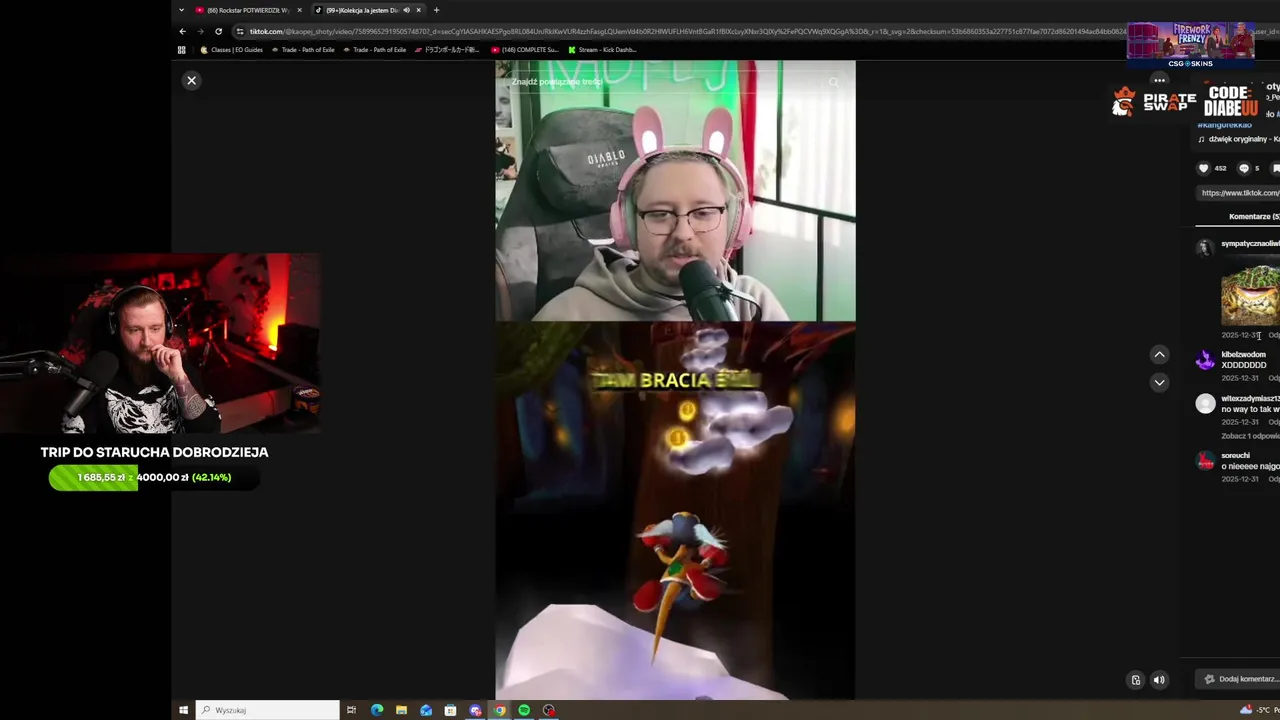Screen dimensions: 1280x720
Task: Open the OBS recording app on taskbar
Action: tap(548, 710)
